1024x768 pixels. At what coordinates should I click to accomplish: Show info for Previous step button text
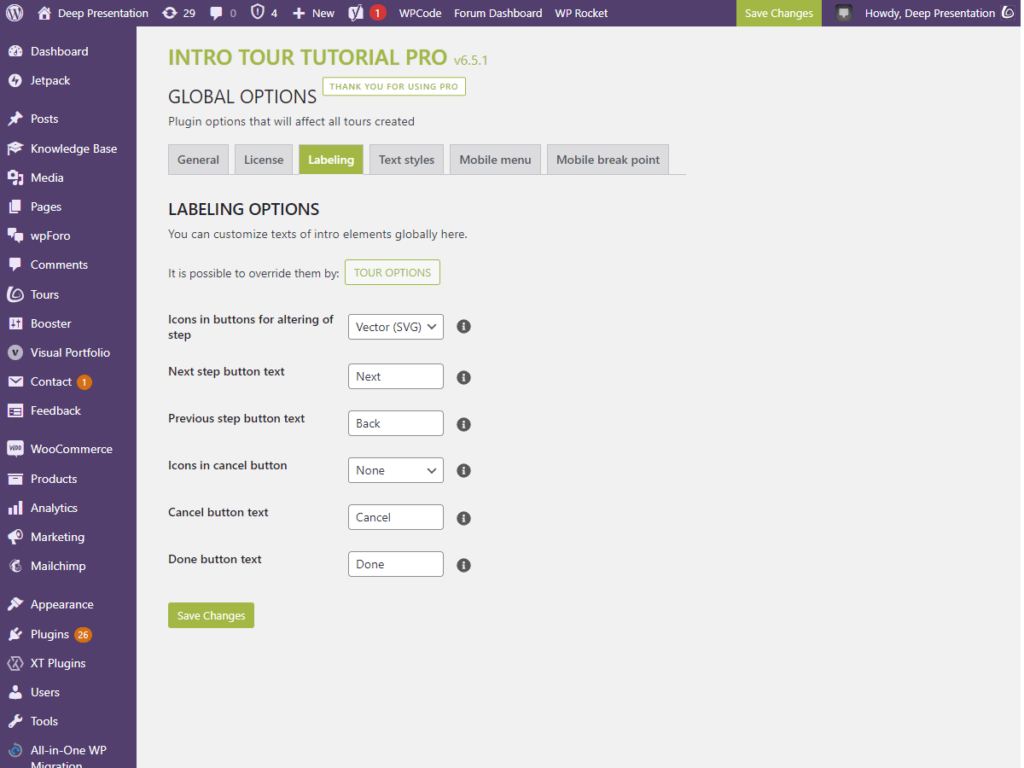464,424
